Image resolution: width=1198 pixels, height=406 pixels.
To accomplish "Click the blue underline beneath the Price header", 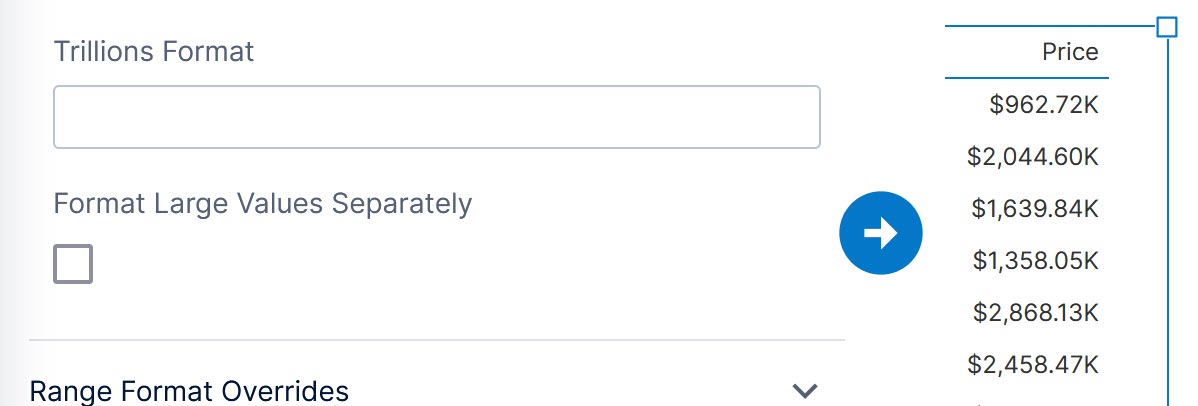I will (1027, 77).
